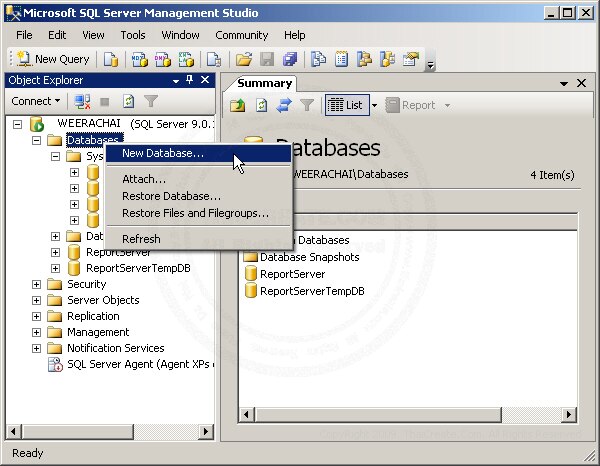The width and height of the screenshot is (600, 466).
Task: Click the Database Engine Query icon
Action: pyautogui.click(x=111, y=59)
